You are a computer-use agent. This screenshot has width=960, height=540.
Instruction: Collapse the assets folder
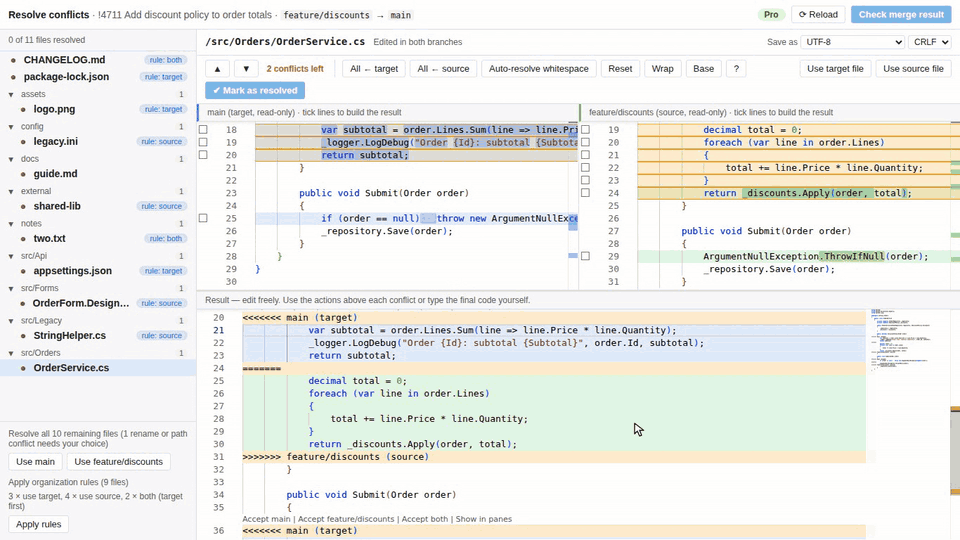tap(11, 94)
